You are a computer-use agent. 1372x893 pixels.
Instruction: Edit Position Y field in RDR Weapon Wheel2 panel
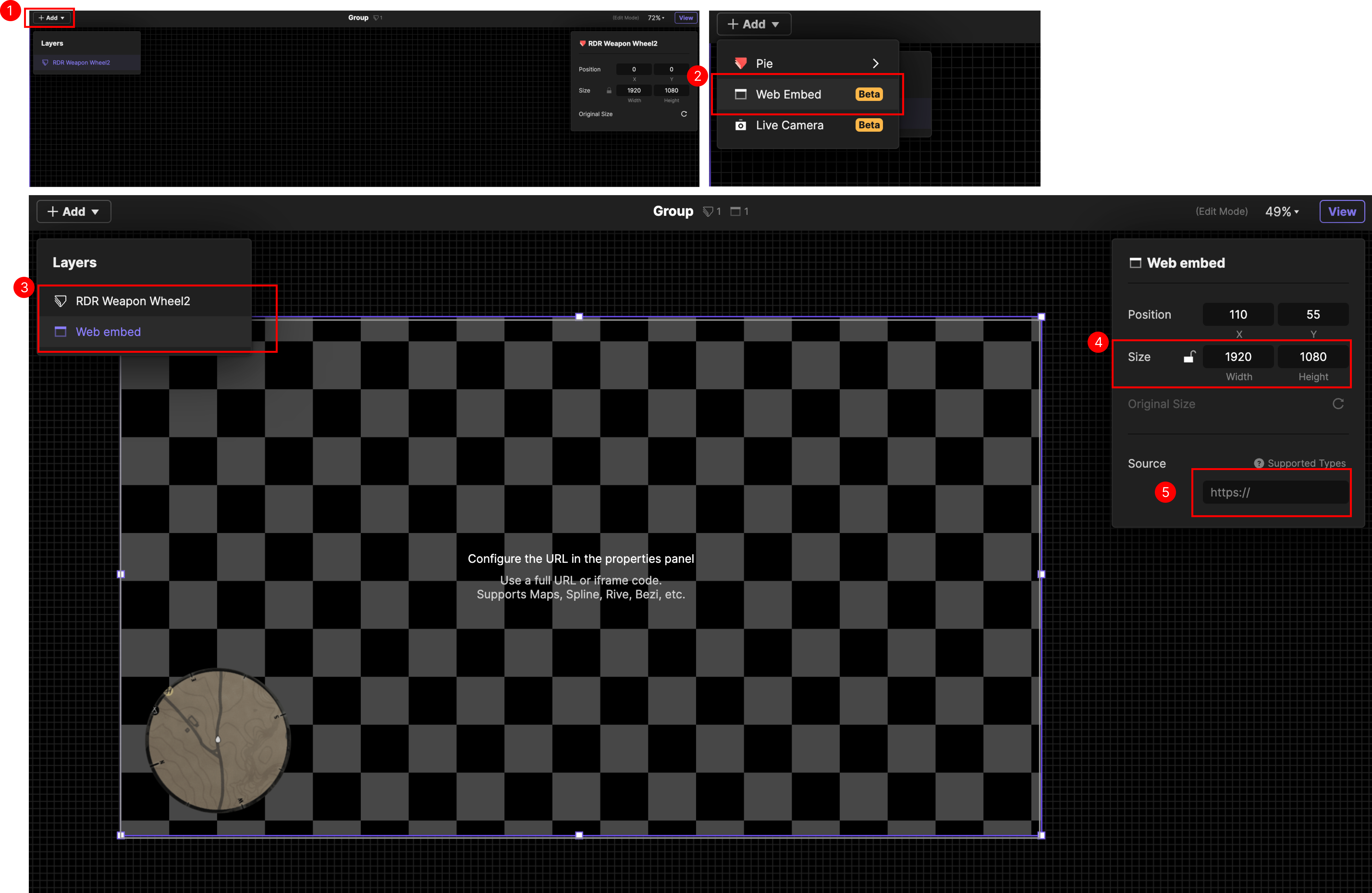pyautogui.click(x=671, y=69)
